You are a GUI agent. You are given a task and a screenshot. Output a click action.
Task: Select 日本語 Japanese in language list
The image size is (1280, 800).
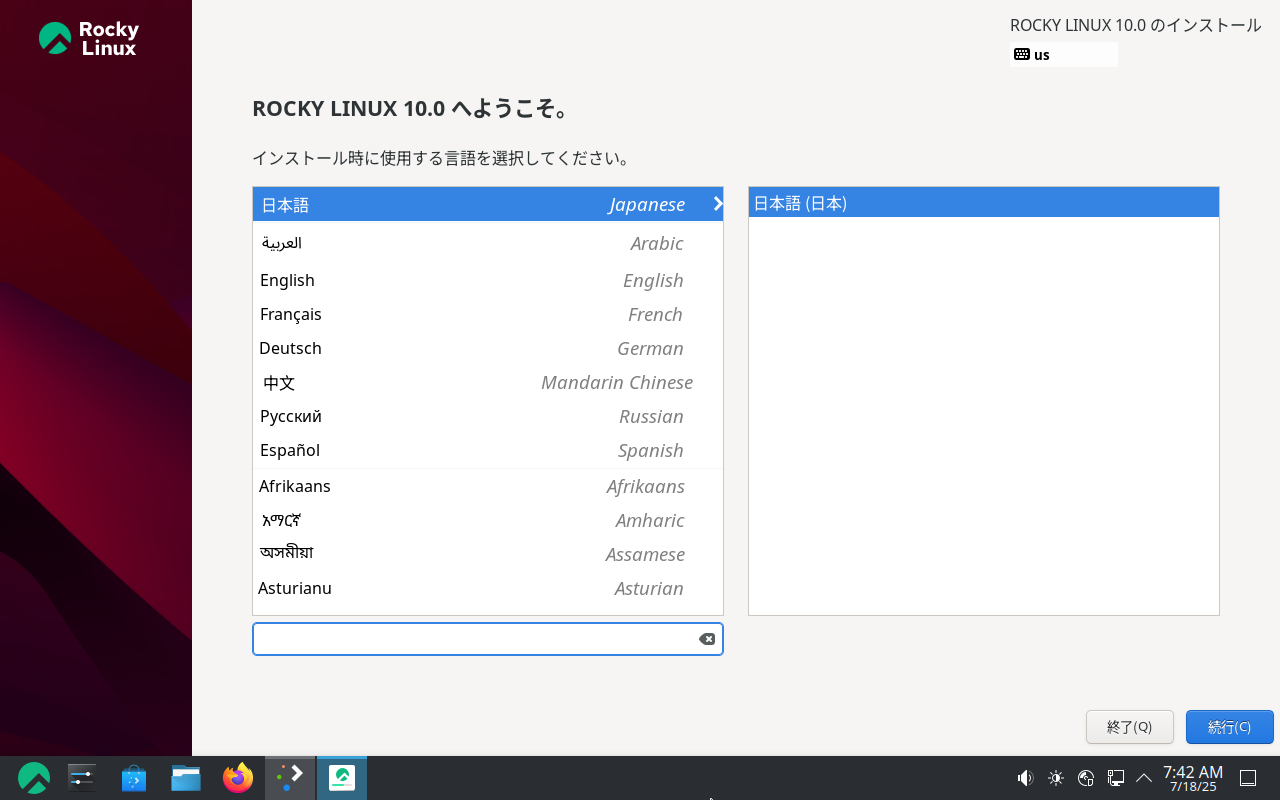point(488,204)
